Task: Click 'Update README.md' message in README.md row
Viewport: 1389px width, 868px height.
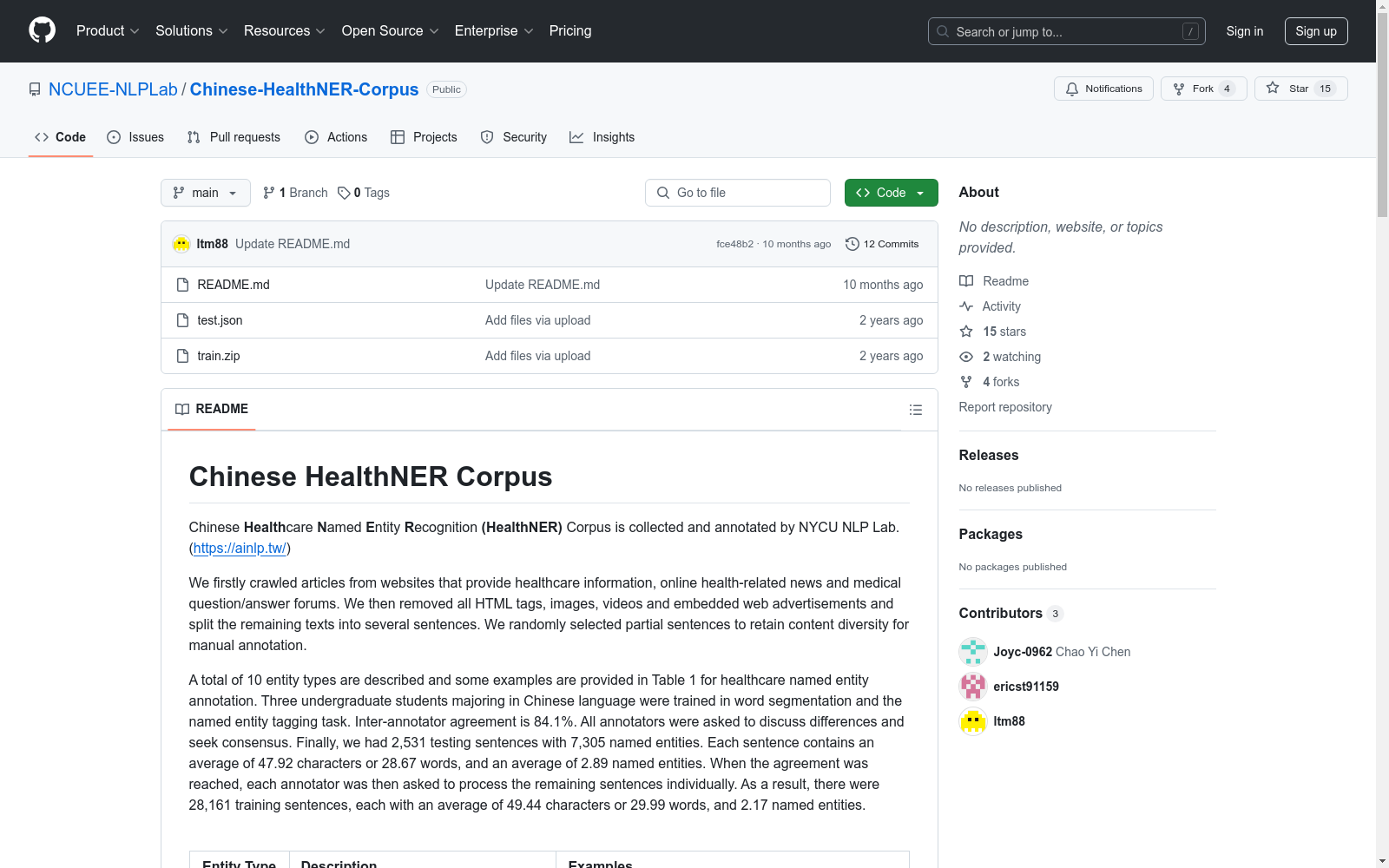Action: (543, 285)
